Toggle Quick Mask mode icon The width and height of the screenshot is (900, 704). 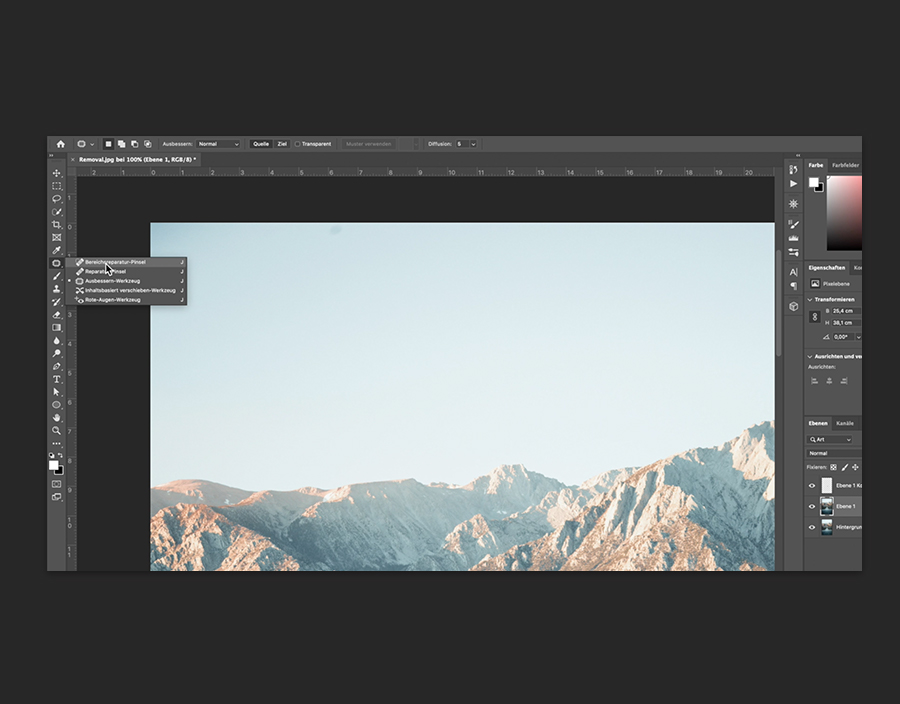point(56,484)
